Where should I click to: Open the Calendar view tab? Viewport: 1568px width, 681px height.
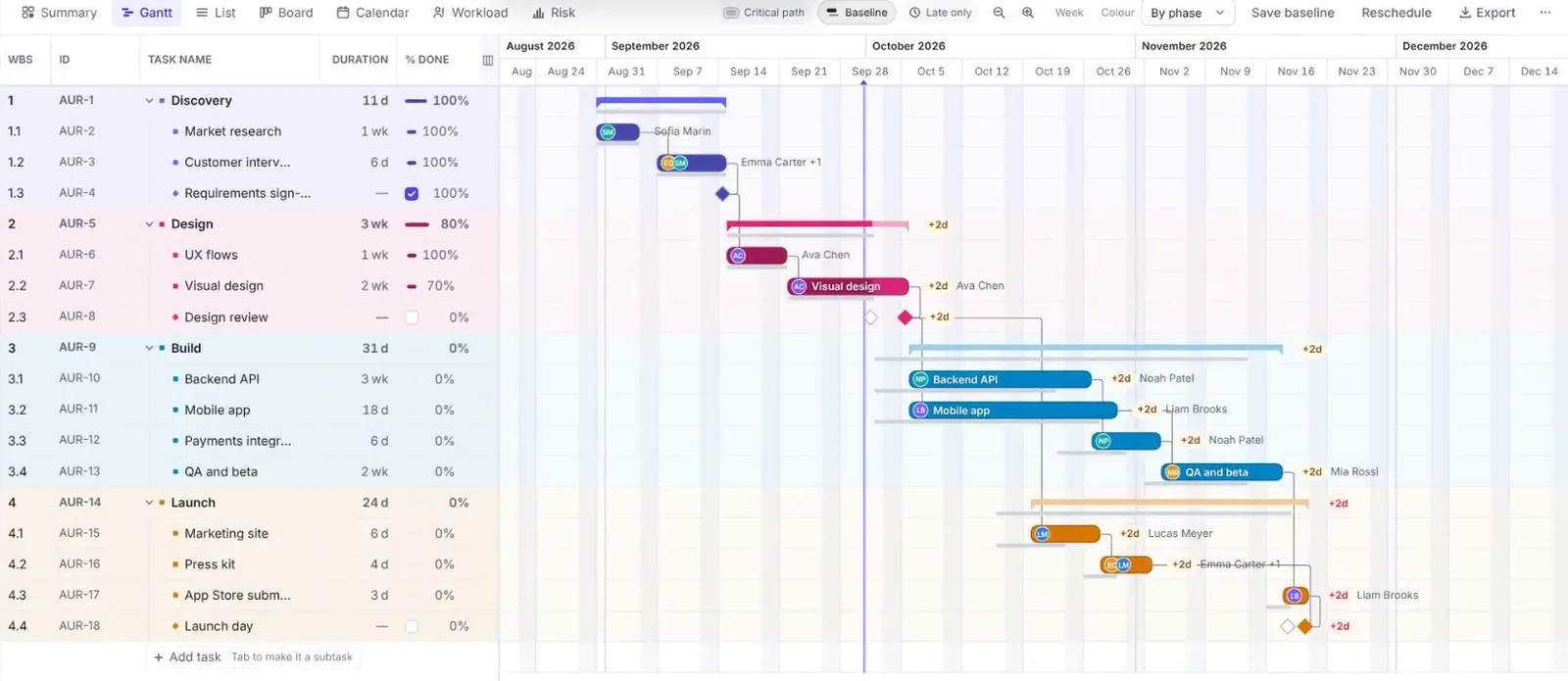tap(372, 13)
